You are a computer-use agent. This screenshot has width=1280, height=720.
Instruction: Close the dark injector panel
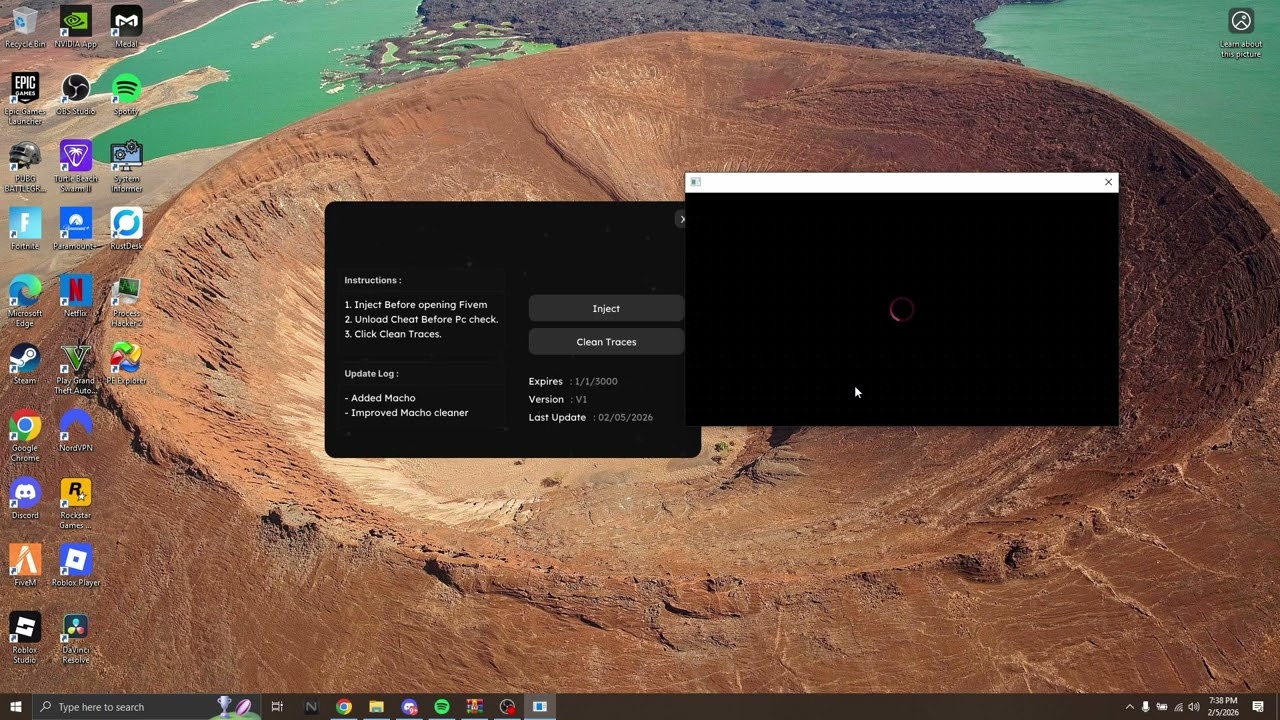click(x=682, y=219)
